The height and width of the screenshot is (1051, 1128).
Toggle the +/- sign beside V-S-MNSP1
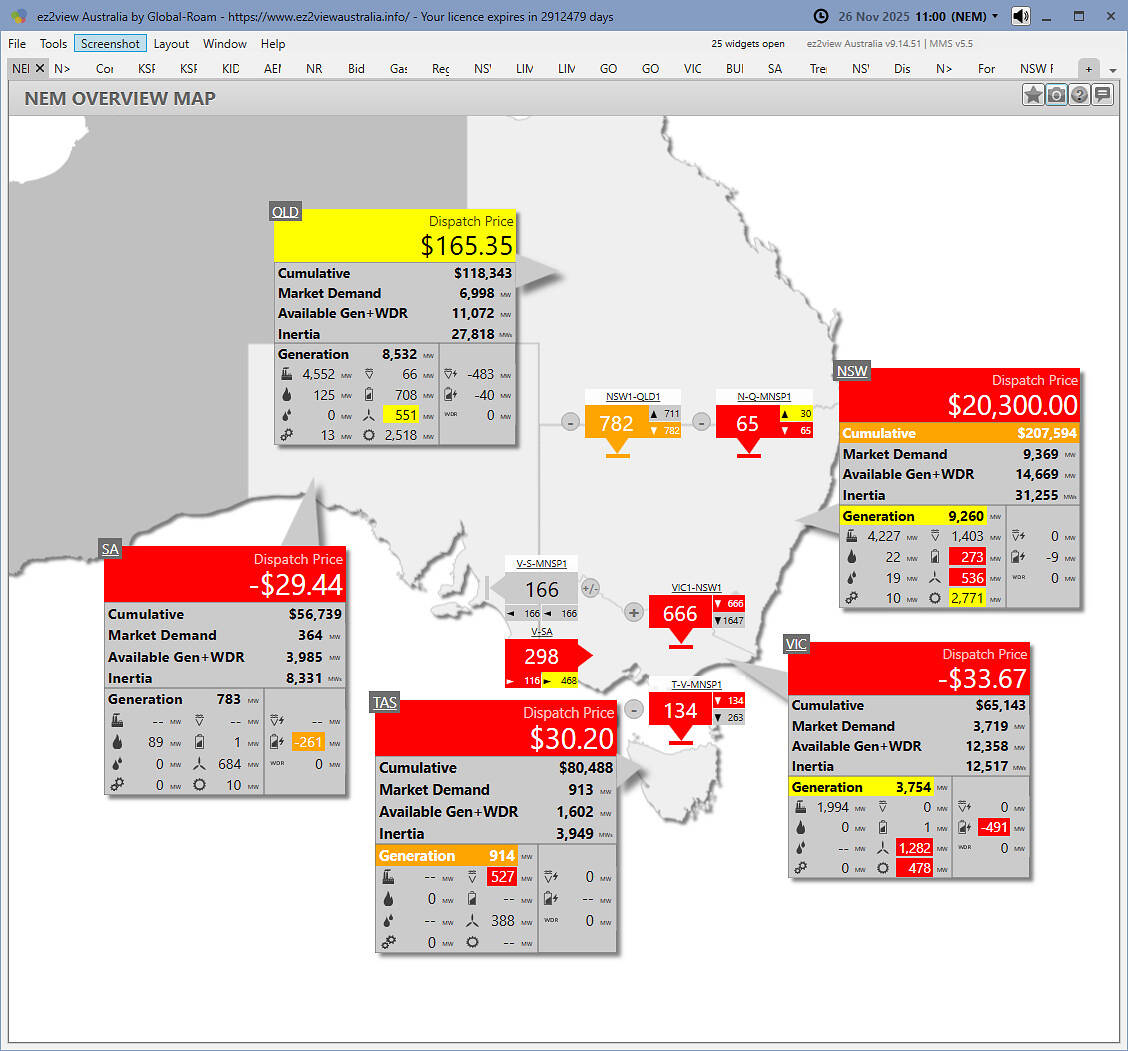[590, 588]
